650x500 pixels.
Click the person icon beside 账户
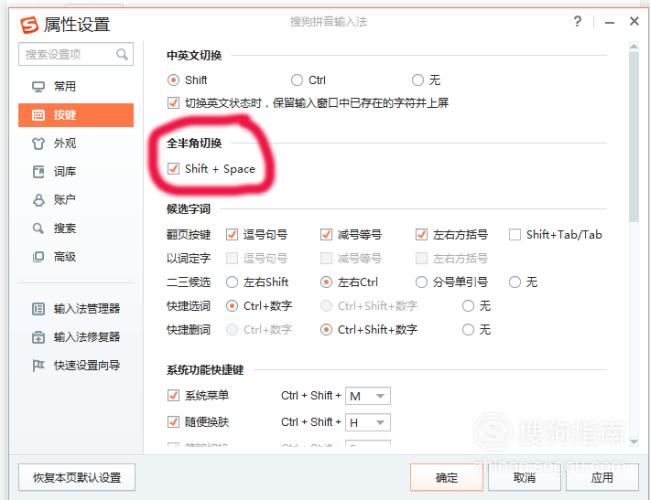pos(38,200)
